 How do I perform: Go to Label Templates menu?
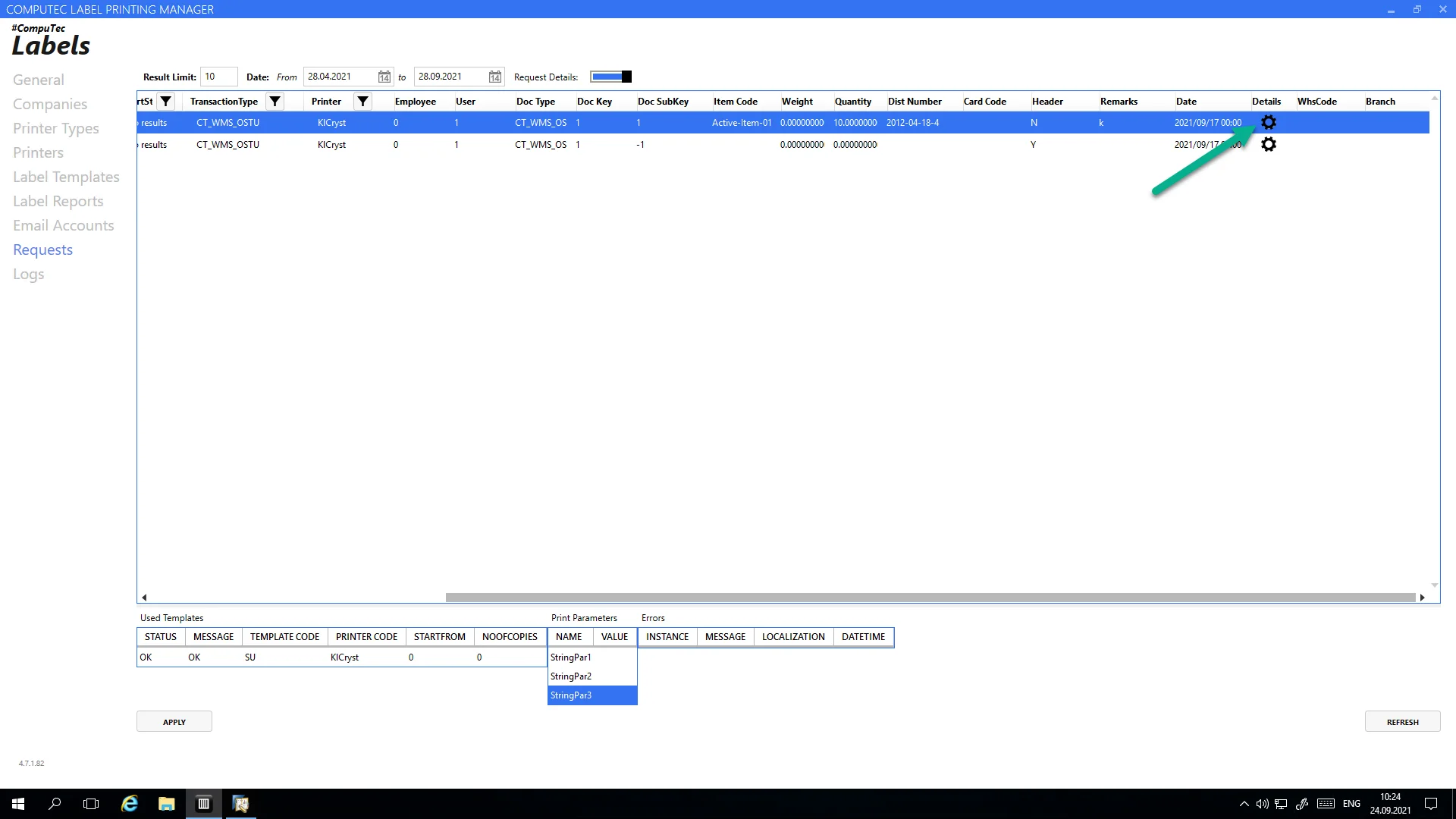point(66,177)
